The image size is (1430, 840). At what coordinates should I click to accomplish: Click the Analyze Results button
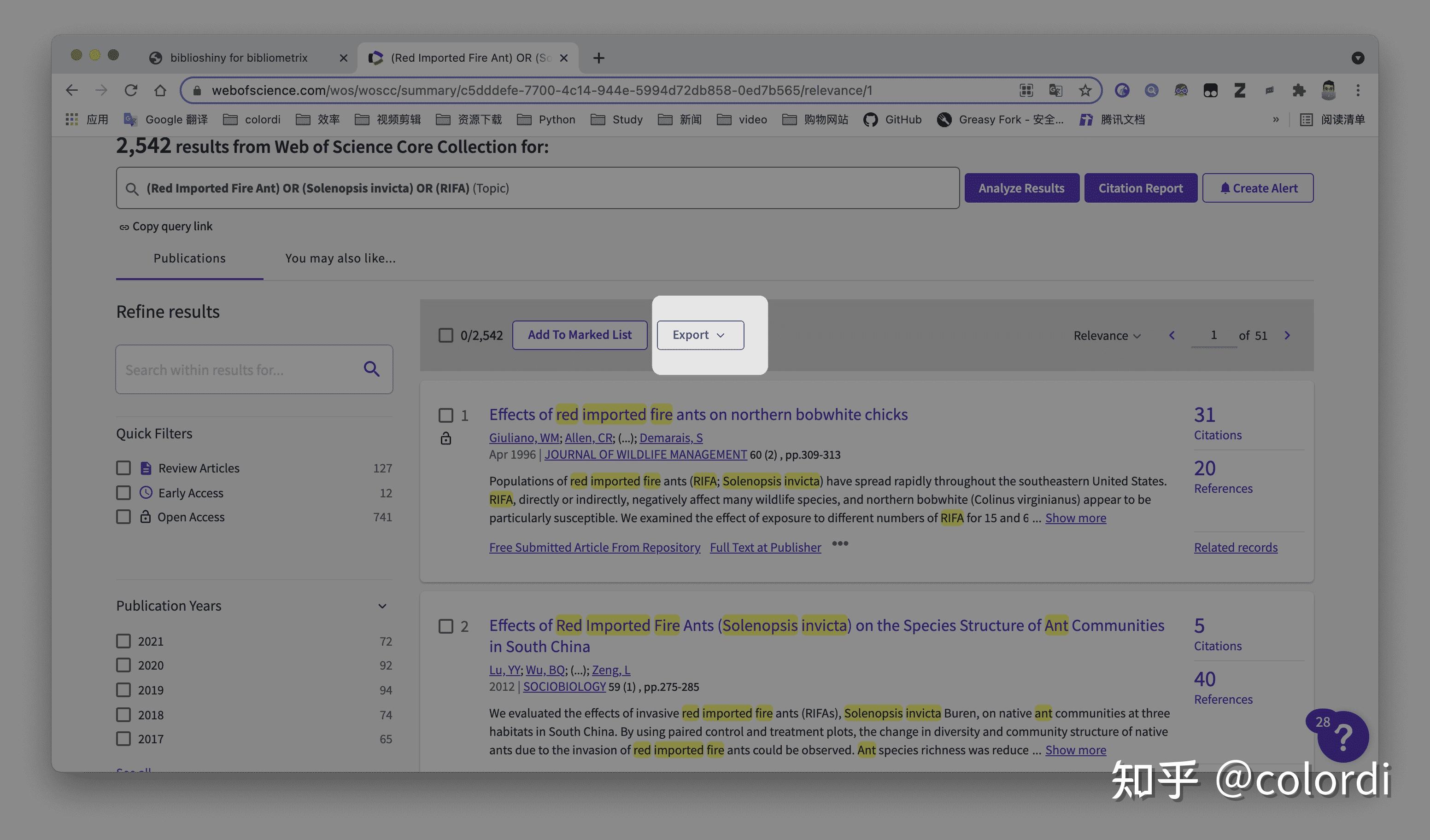click(1021, 188)
